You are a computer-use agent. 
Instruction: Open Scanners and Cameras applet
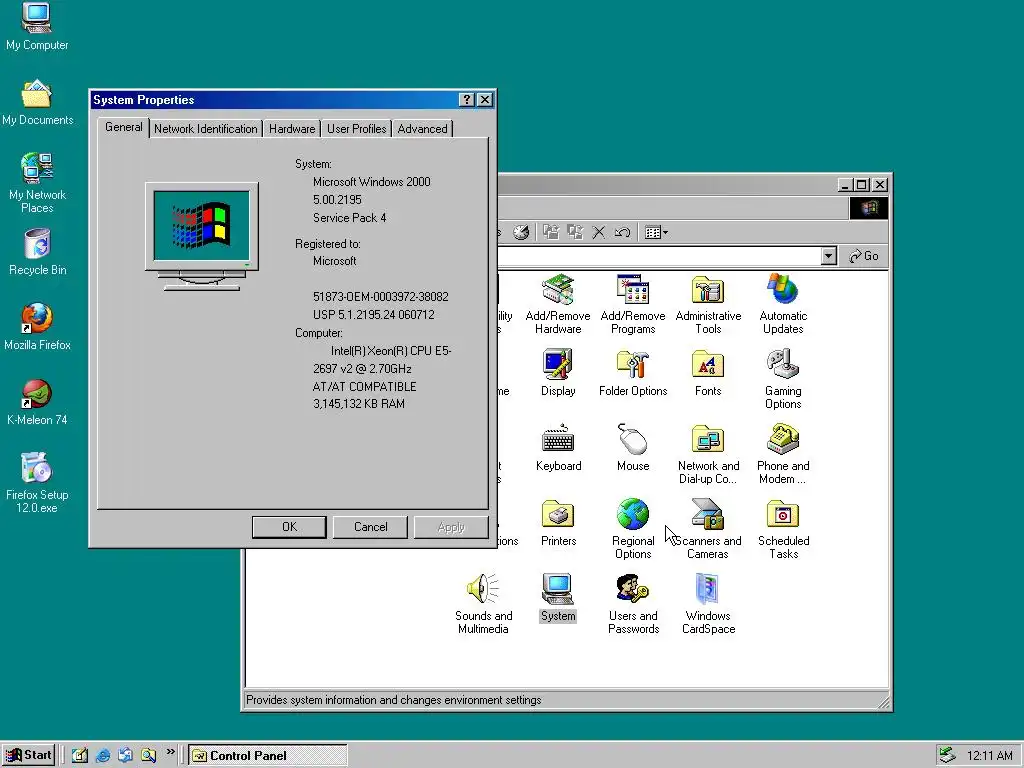[x=708, y=529]
